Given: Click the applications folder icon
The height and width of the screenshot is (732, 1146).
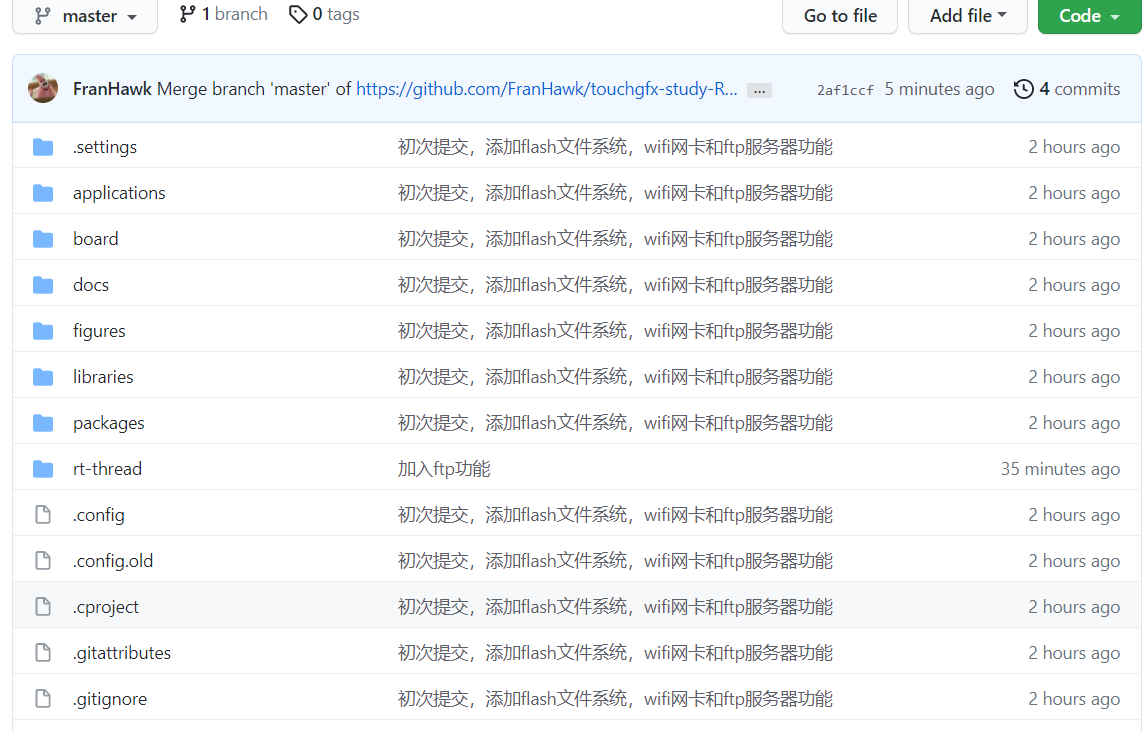Looking at the screenshot, I should point(43,194).
